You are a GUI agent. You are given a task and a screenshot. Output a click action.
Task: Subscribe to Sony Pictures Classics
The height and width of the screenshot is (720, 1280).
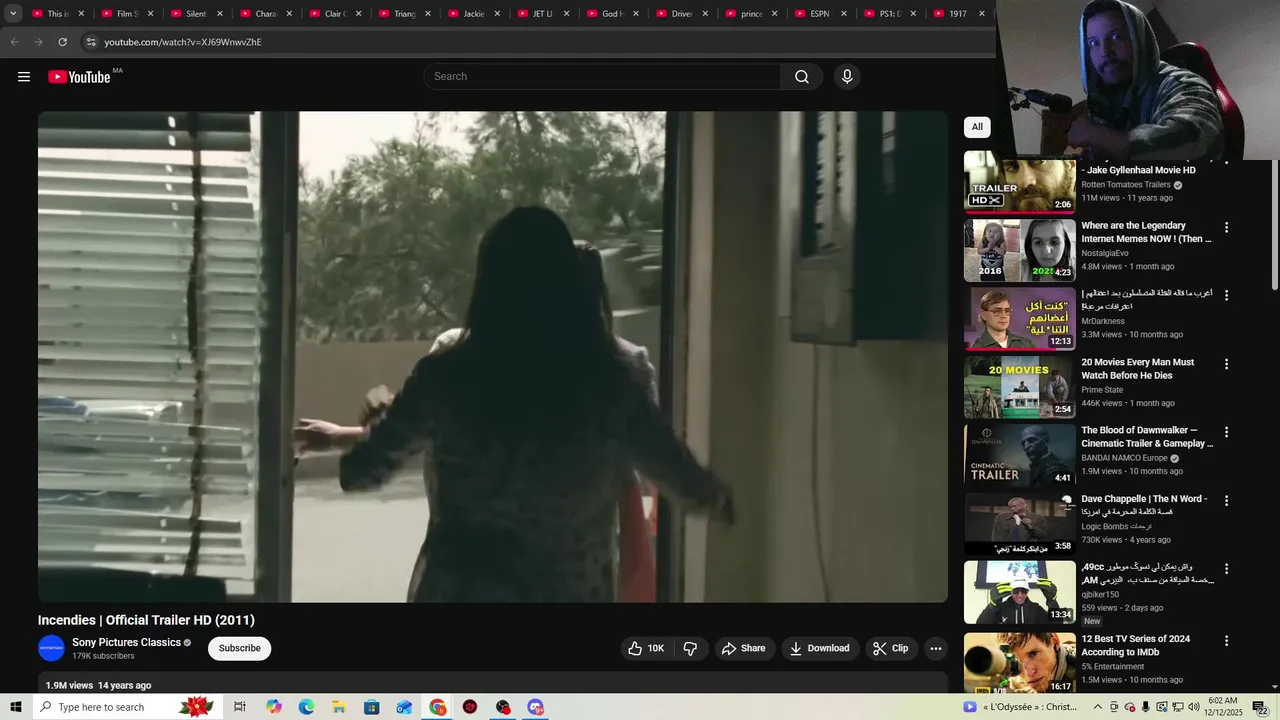(x=240, y=648)
